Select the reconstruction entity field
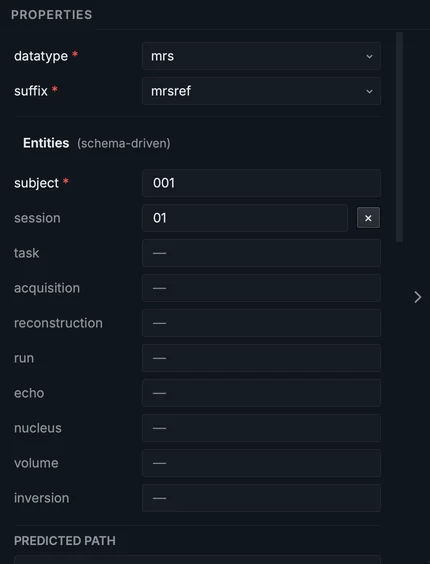Viewport: 430px width, 564px height. (261, 323)
